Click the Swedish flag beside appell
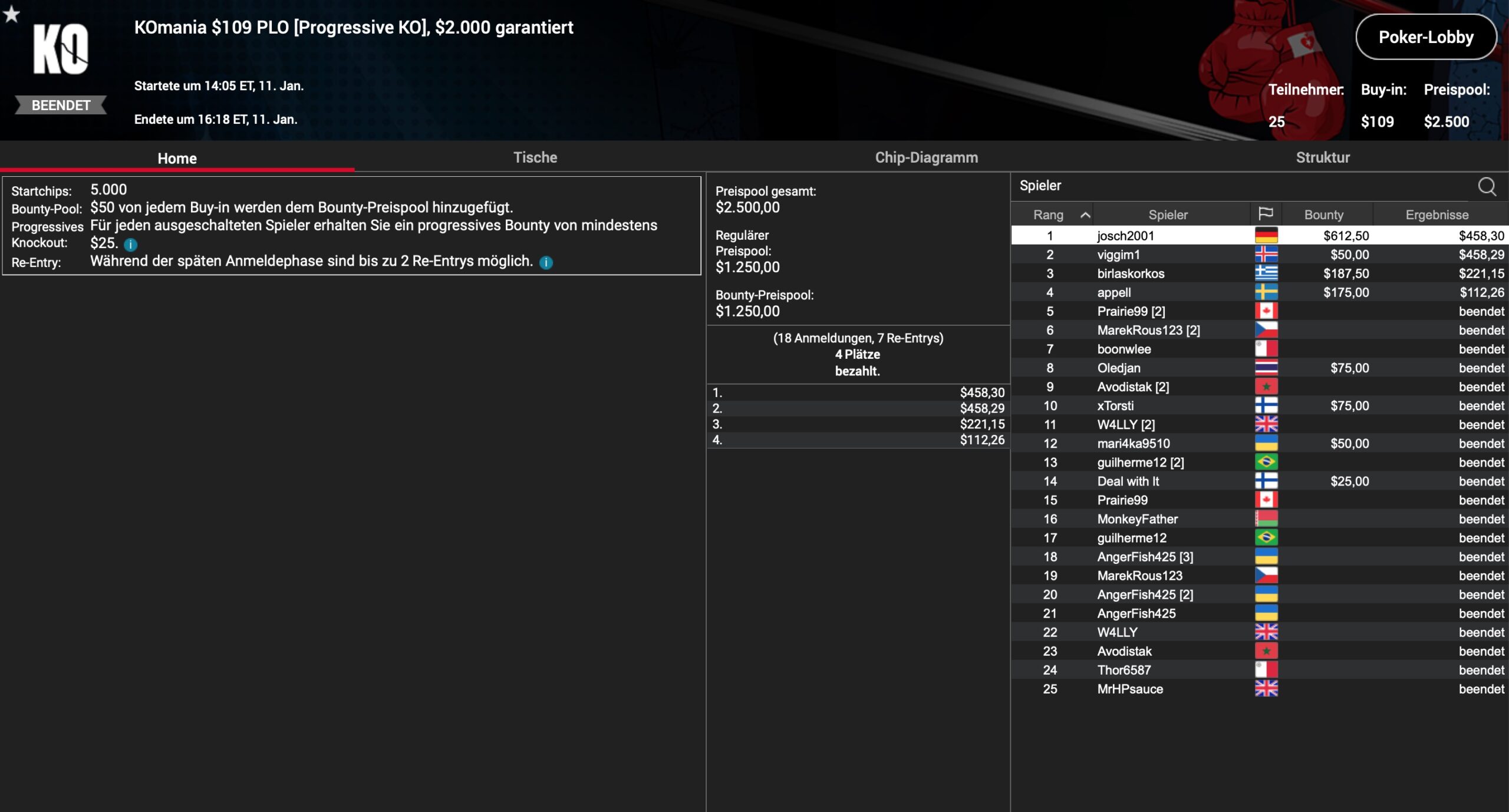The height and width of the screenshot is (812, 1509). pos(1266,292)
